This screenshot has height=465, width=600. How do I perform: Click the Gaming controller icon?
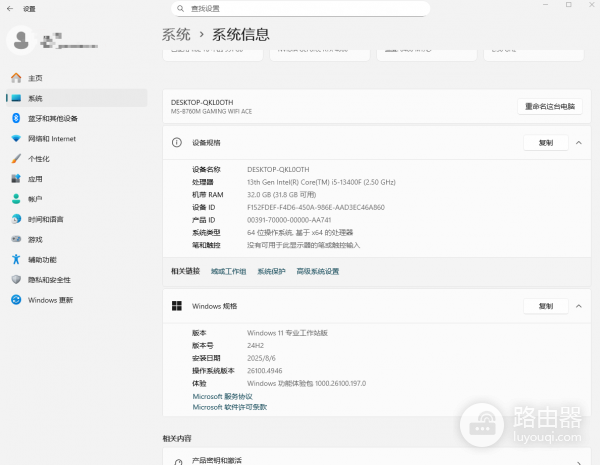16,239
